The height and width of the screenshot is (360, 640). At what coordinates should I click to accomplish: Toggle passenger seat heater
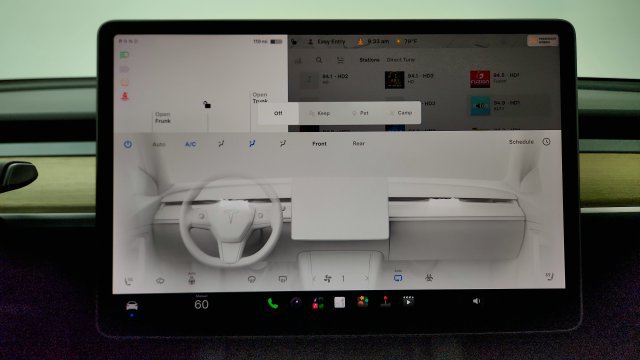click(549, 276)
